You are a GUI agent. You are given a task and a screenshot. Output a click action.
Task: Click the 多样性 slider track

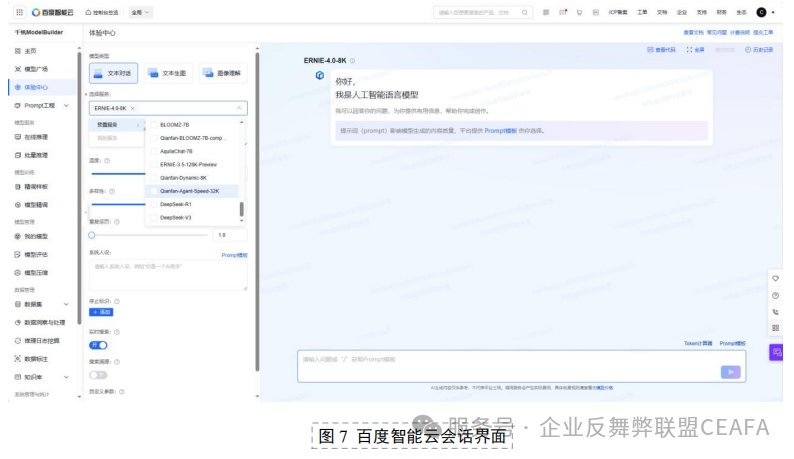118,204
